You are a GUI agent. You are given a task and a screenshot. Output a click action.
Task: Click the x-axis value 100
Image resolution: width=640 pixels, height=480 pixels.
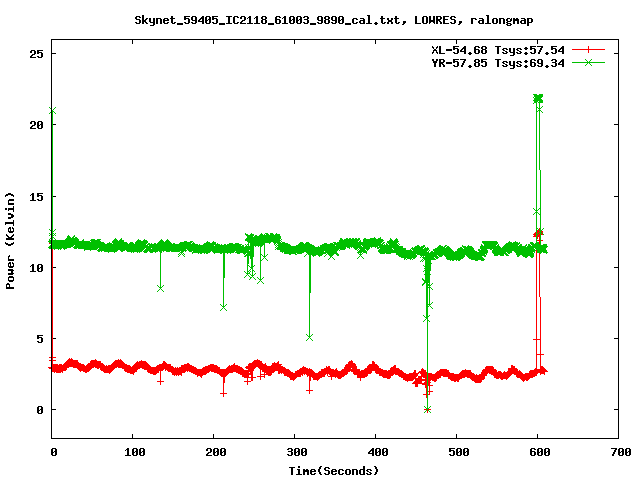coord(135,452)
